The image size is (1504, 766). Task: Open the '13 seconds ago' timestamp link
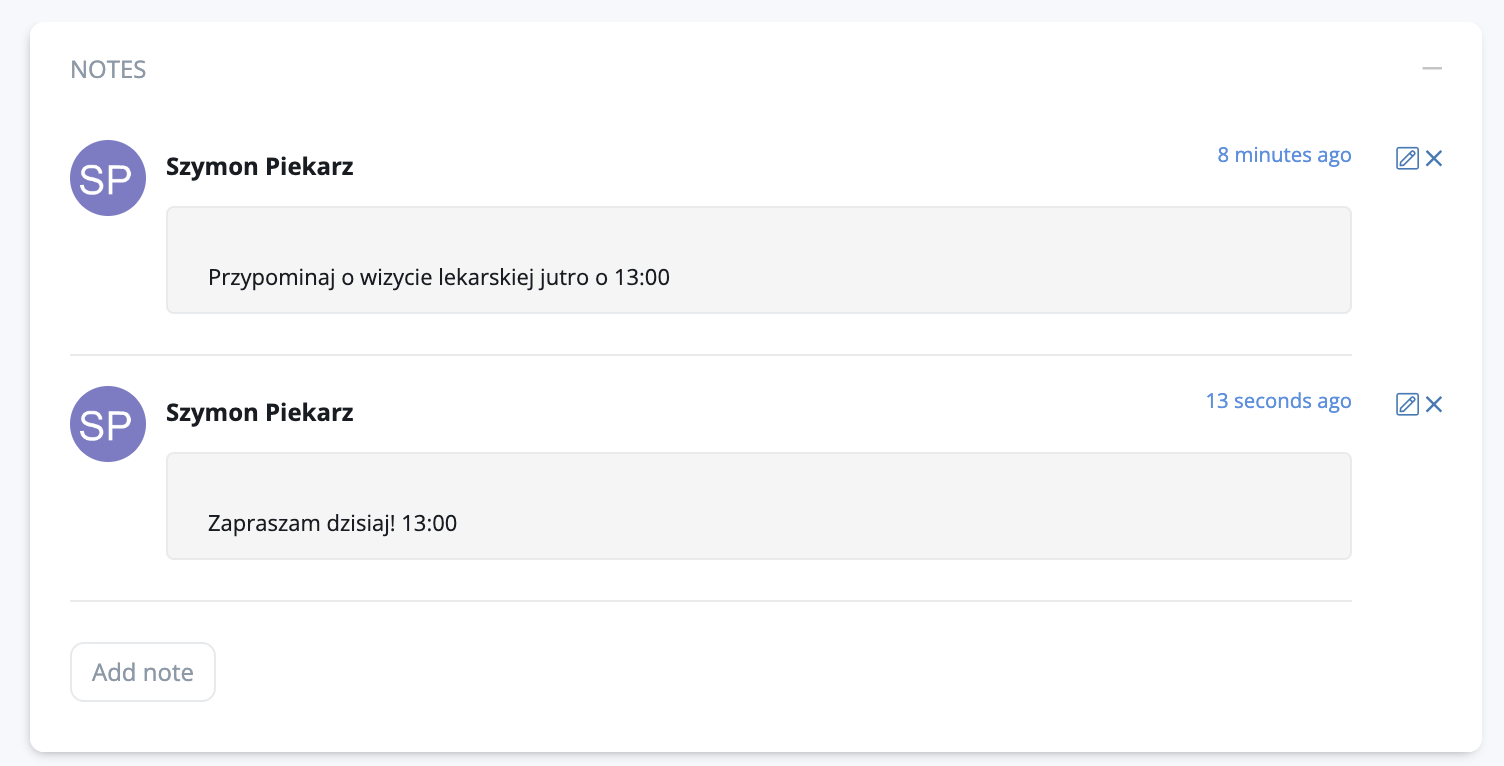point(1278,401)
